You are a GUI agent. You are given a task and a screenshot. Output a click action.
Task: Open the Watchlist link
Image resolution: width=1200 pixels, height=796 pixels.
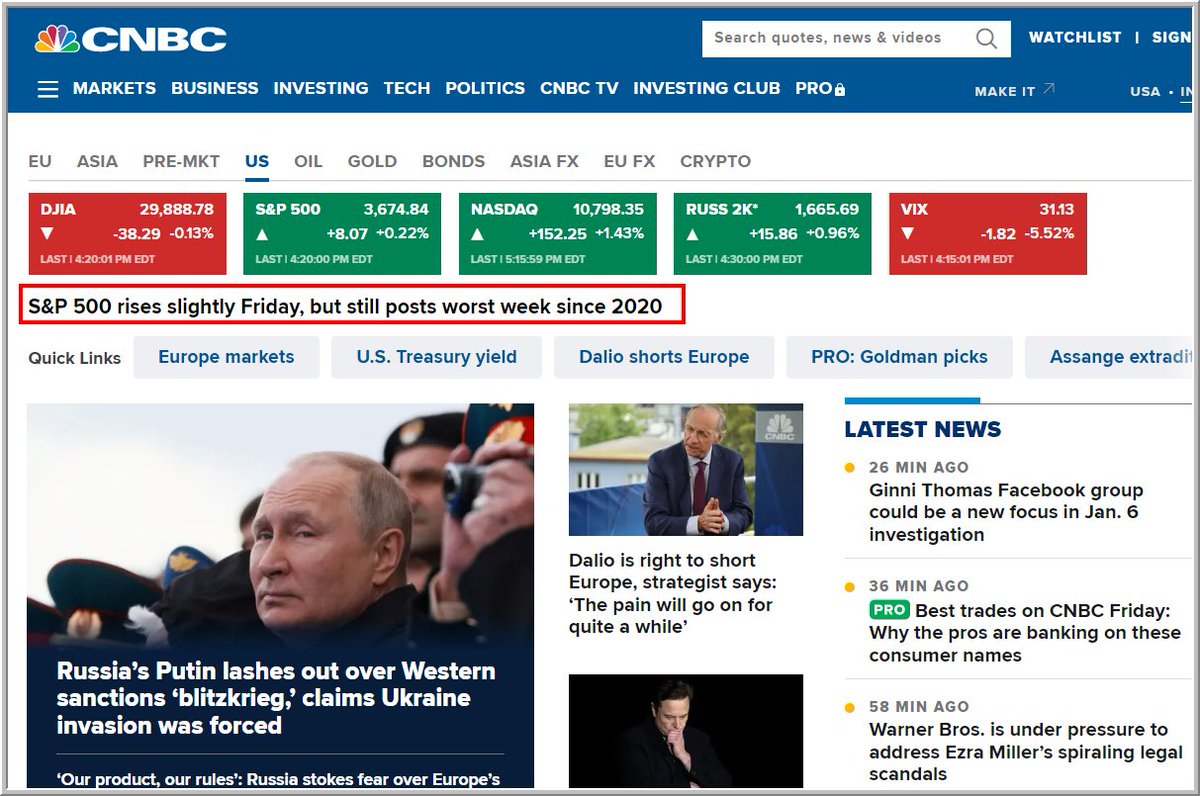[1075, 38]
